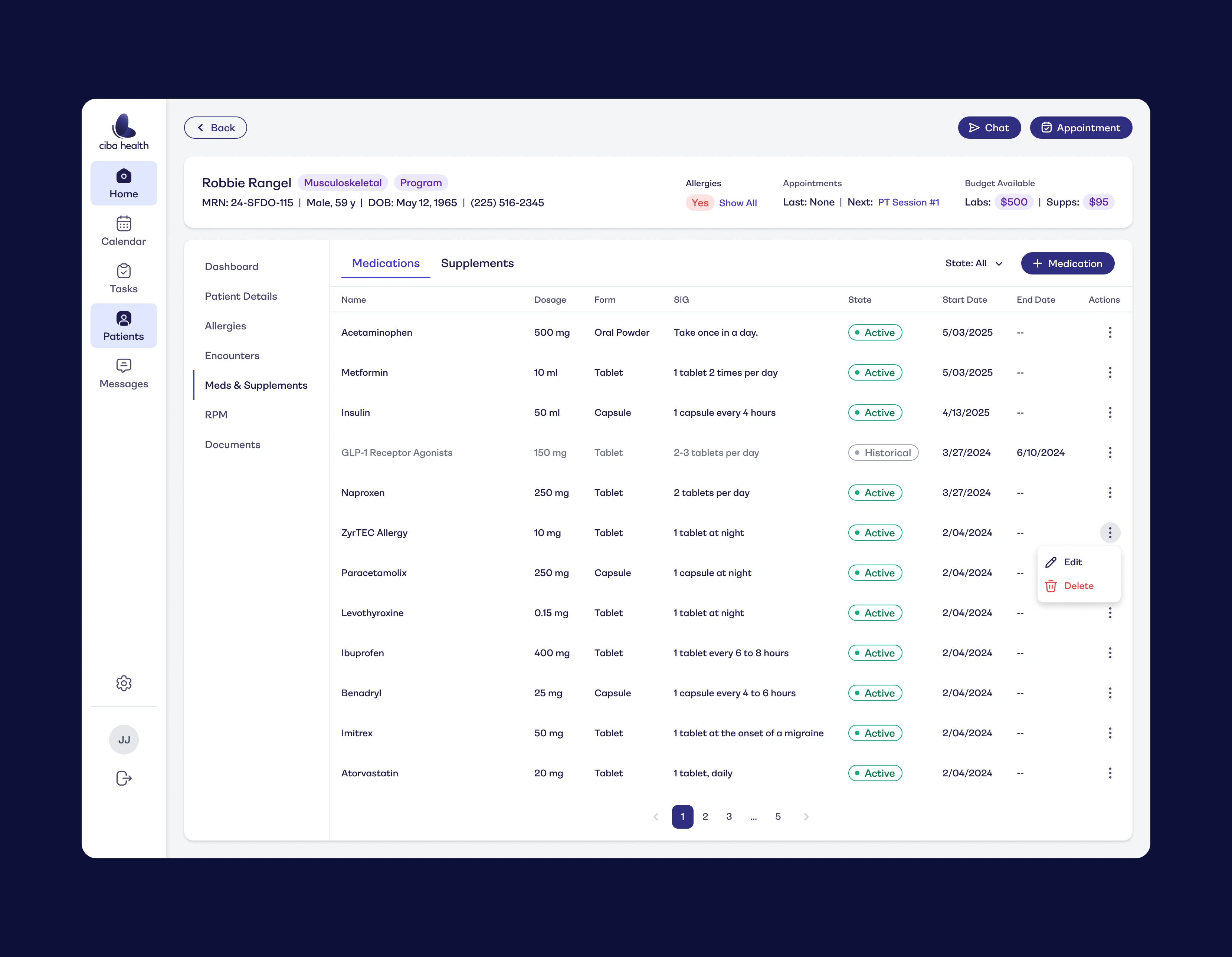
Task: Open actions menu for Levothyroxine
Action: tap(1110, 613)
